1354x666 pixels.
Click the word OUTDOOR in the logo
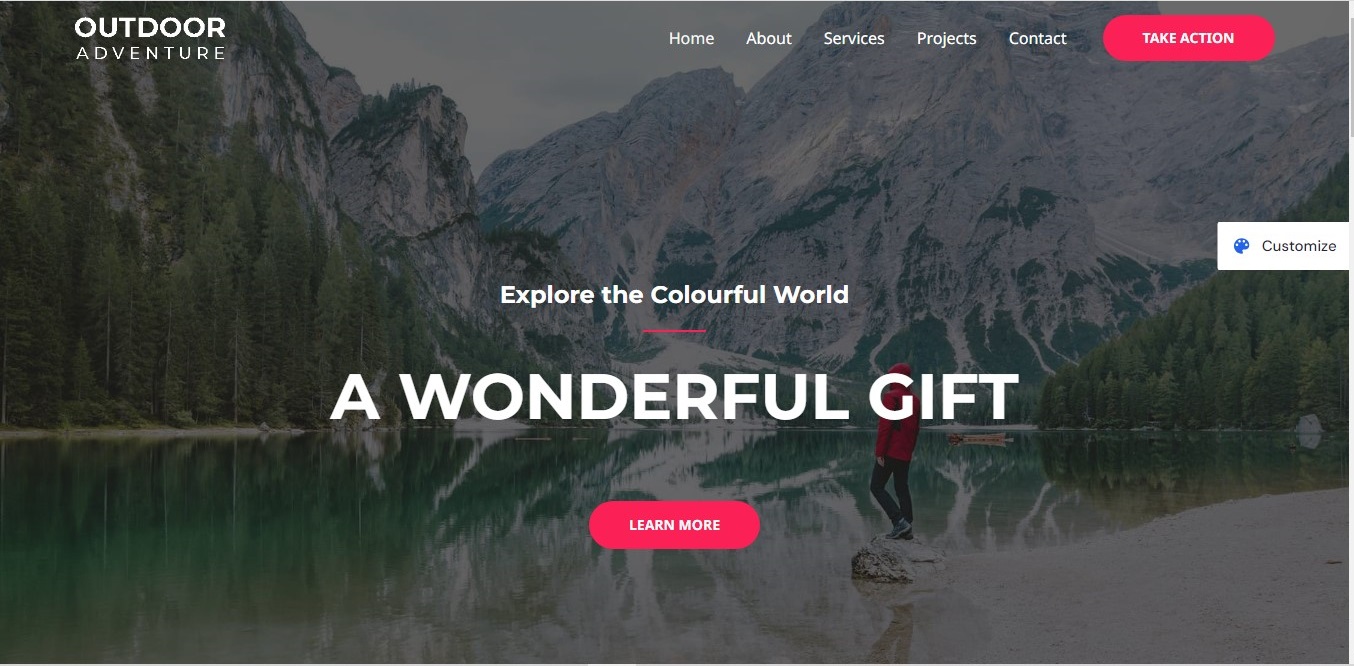[150, 28]
